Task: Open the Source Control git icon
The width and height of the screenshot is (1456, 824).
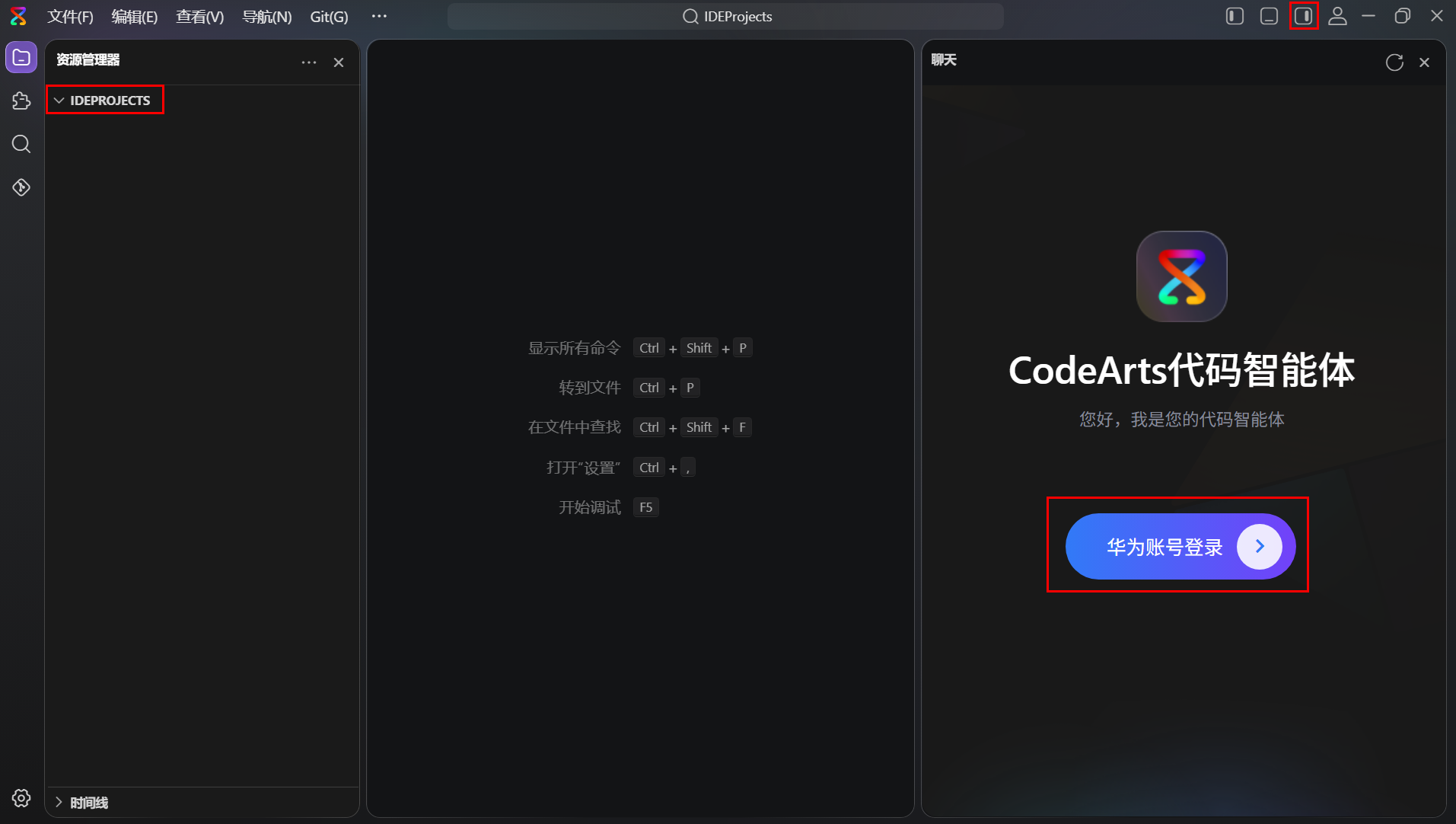Action: pyautogui.click(x=21, y=187)
